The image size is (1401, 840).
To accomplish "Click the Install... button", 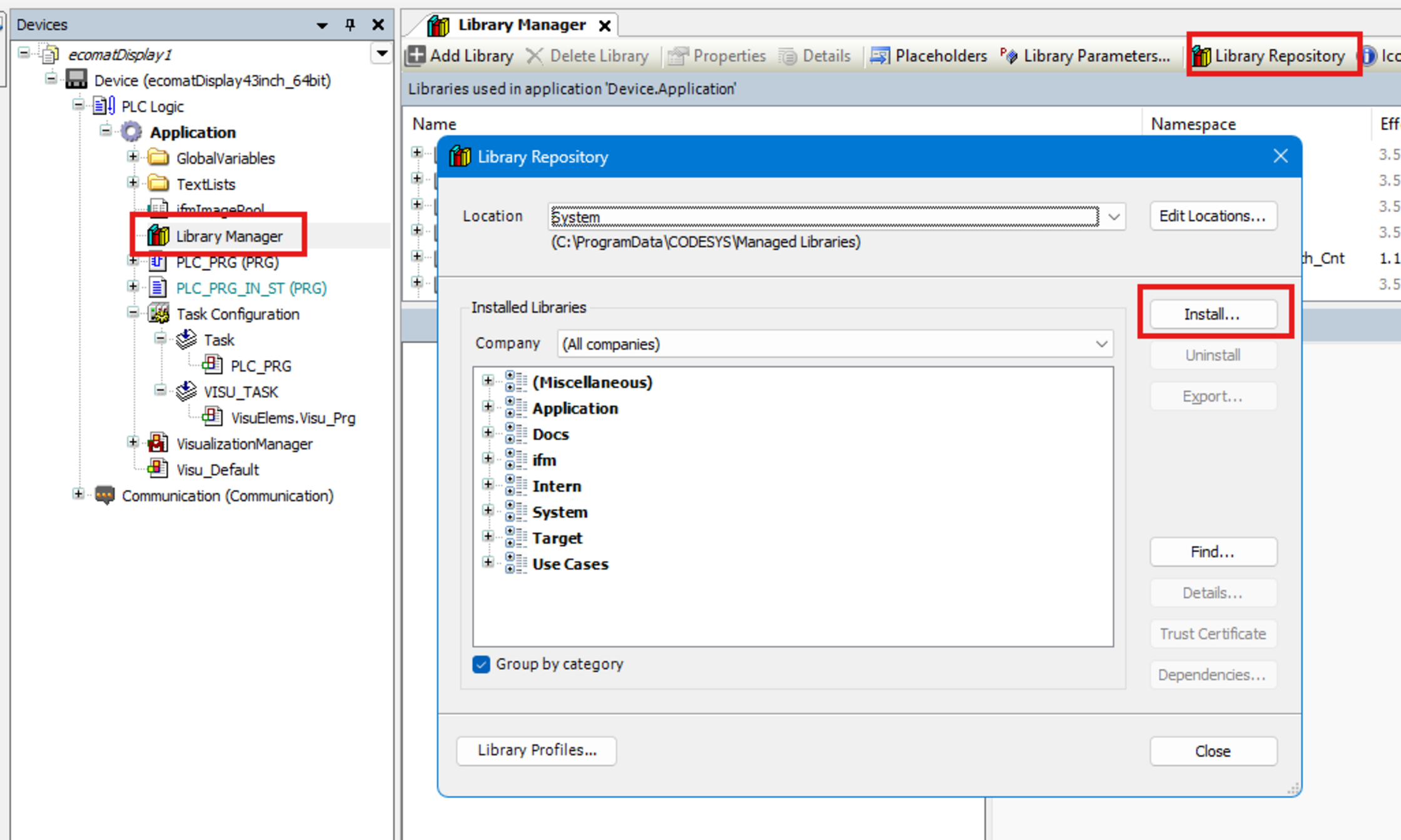I will [x=1213, y=314].
